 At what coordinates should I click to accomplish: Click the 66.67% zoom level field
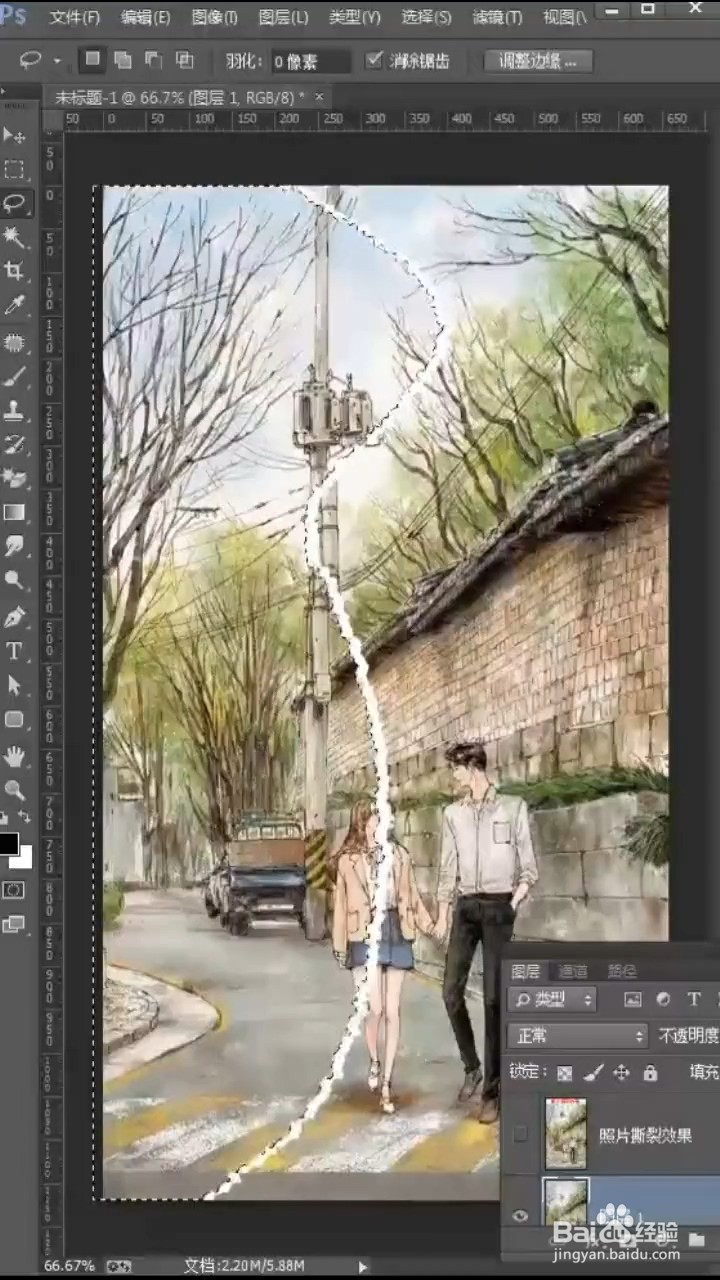70,1266
